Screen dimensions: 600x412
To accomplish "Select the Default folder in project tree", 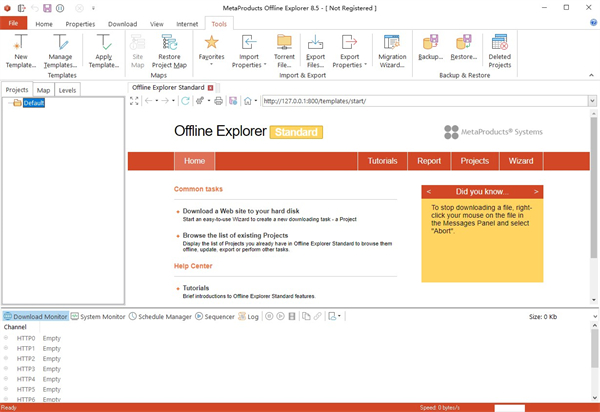I will coord(34,103).
